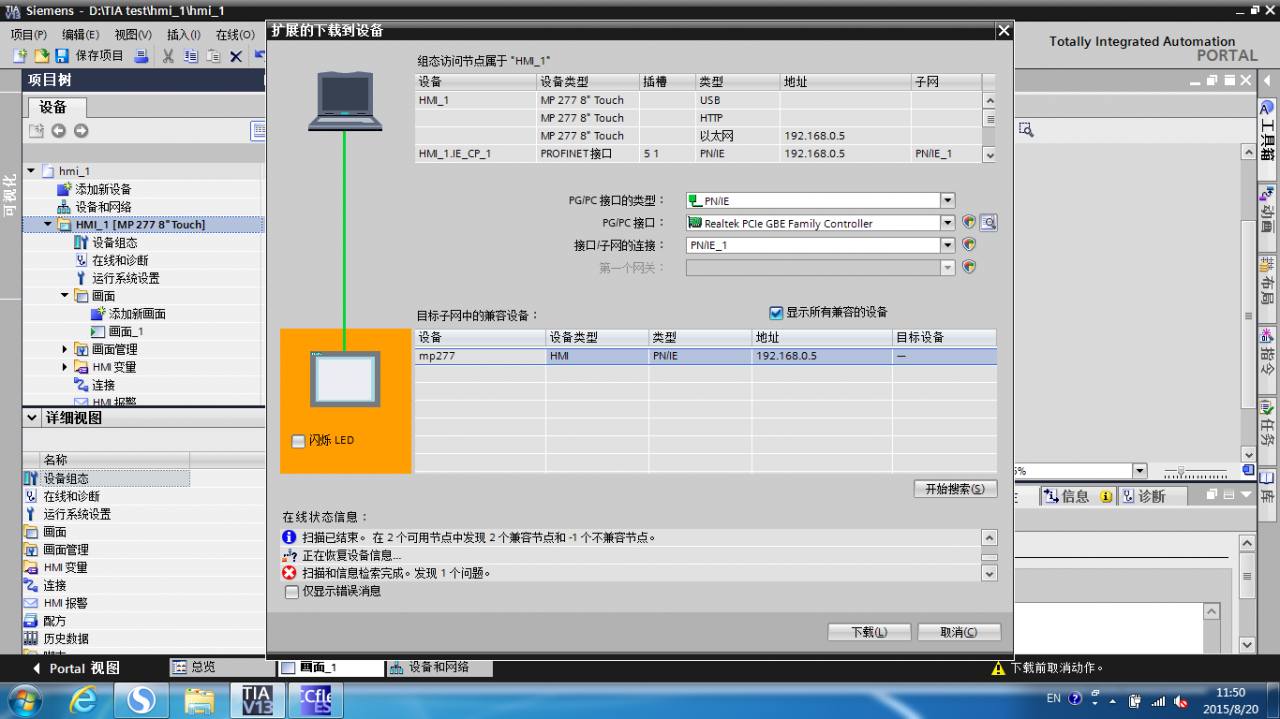Image resolution: width=1280 pixels, height=719 pixels.
Task: Expand the HMI 变量 tree node
Action: (x=65, y=367)
